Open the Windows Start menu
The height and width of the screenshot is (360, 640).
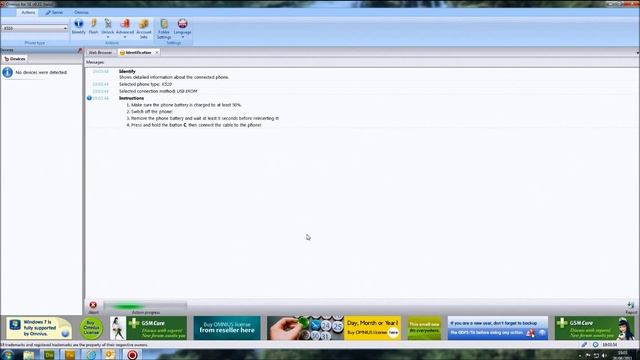[7, 355]
